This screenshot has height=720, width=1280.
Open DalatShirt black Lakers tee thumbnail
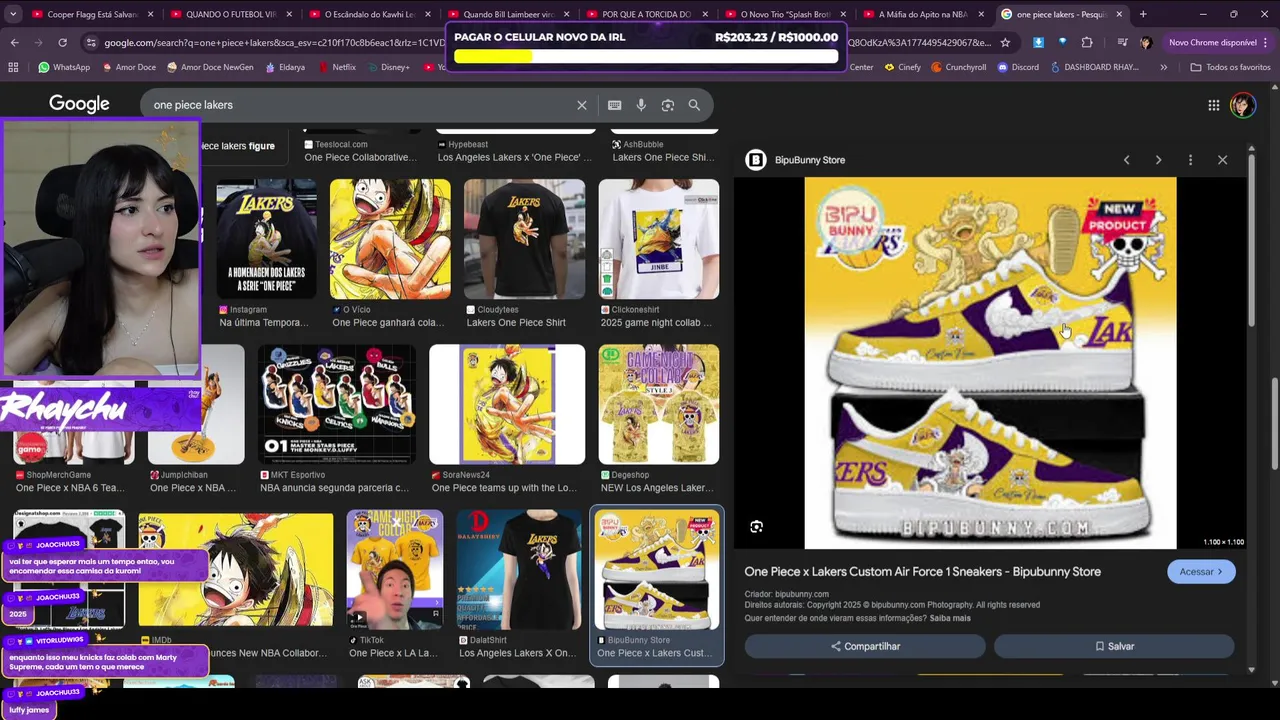click(x=518, y=569)
